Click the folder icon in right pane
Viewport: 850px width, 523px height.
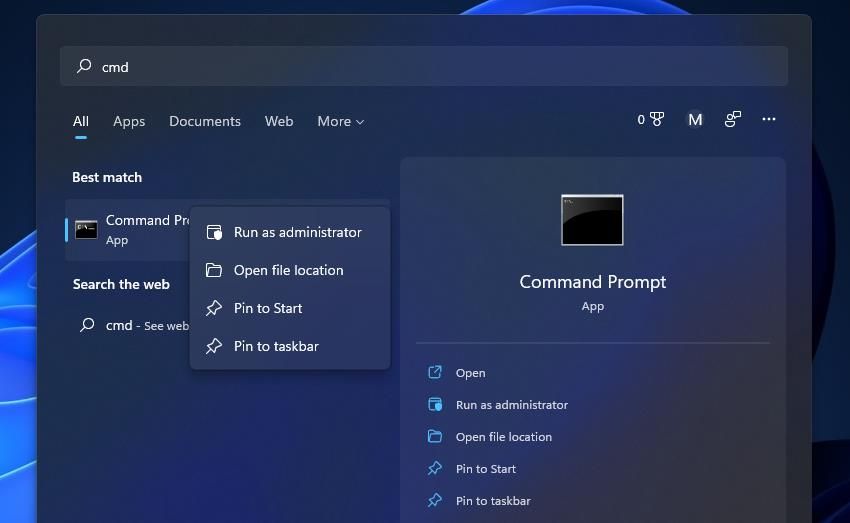pos(435,436)
